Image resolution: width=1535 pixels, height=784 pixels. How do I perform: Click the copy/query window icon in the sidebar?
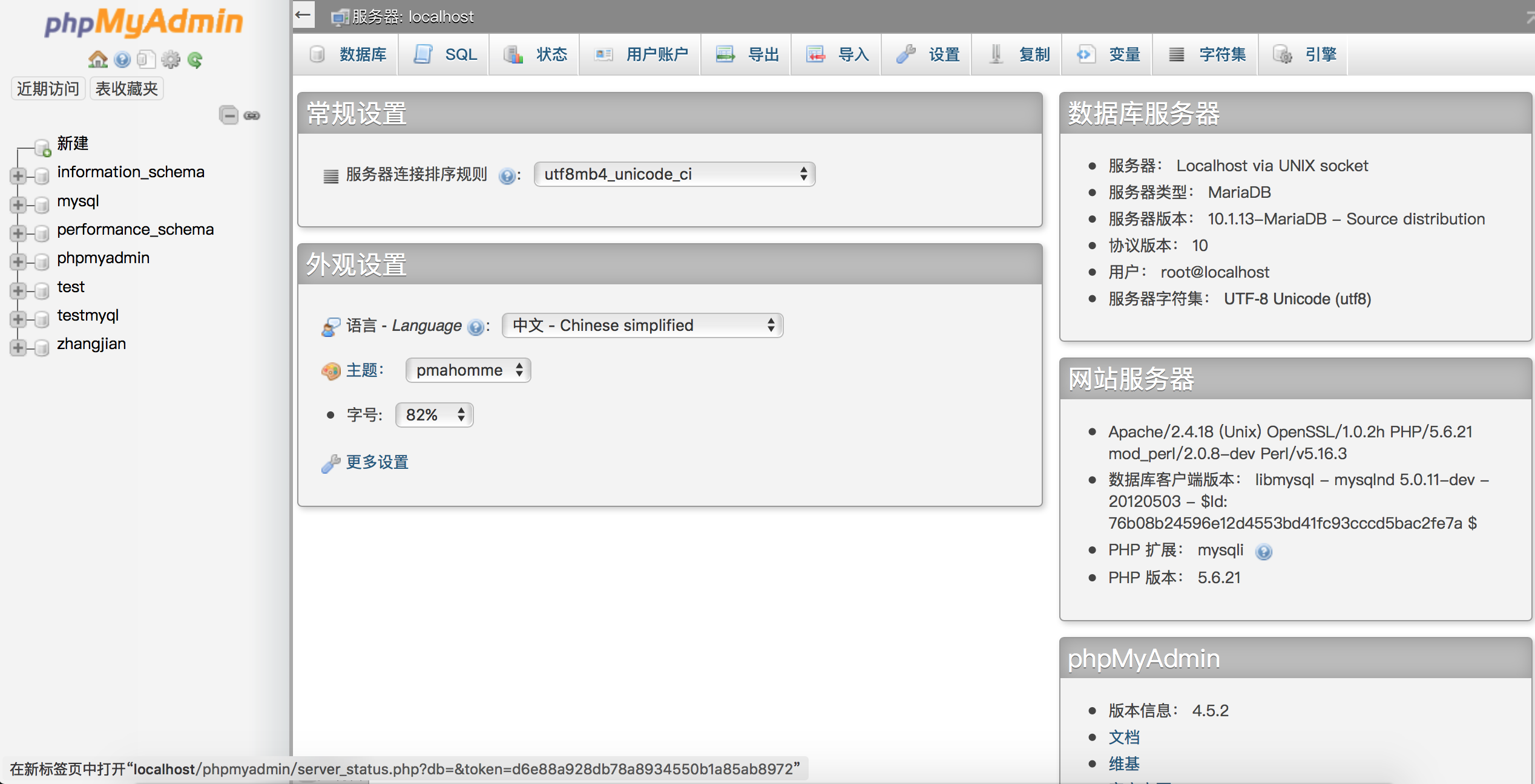tap(146, 59)
